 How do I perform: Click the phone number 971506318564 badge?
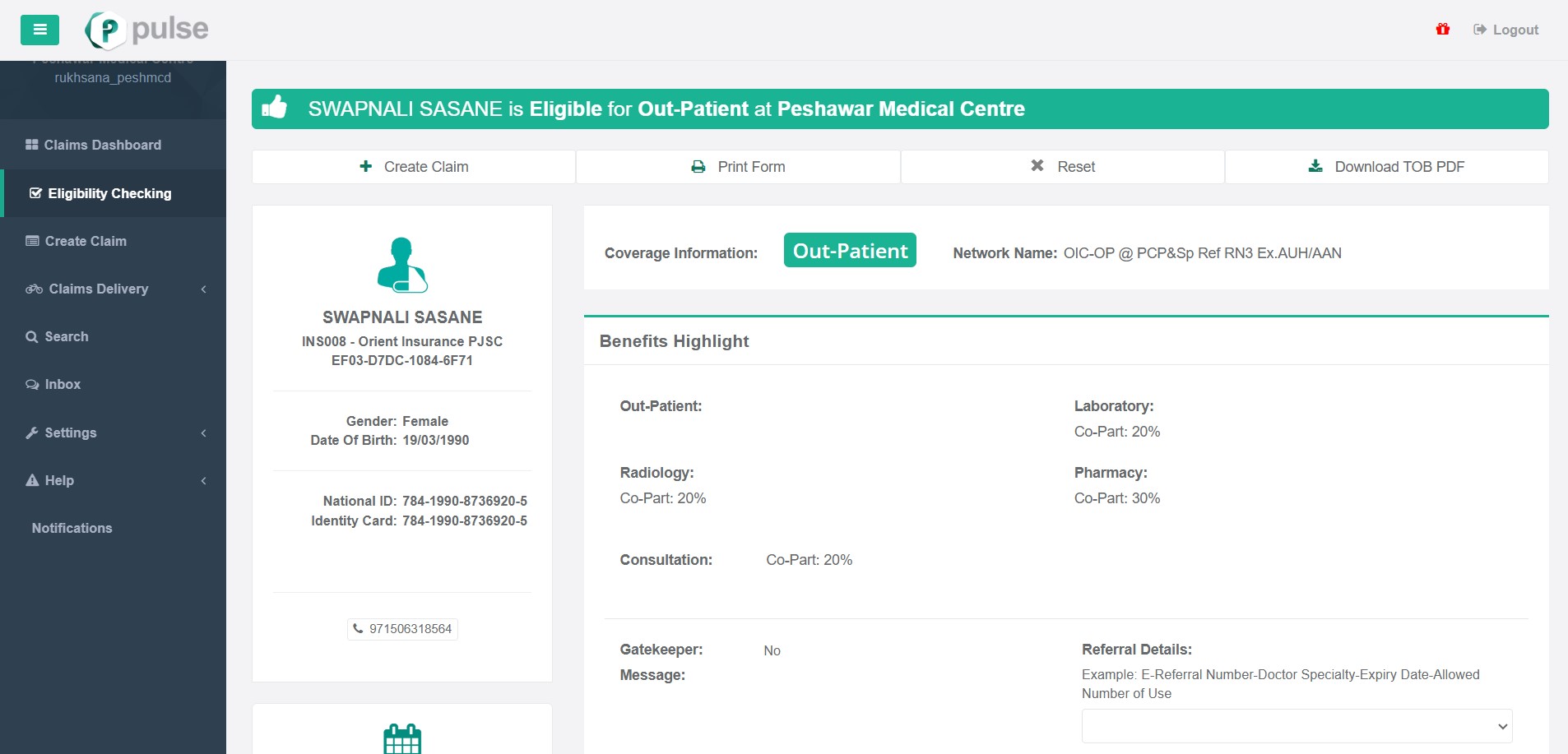(x=402, y=629)
